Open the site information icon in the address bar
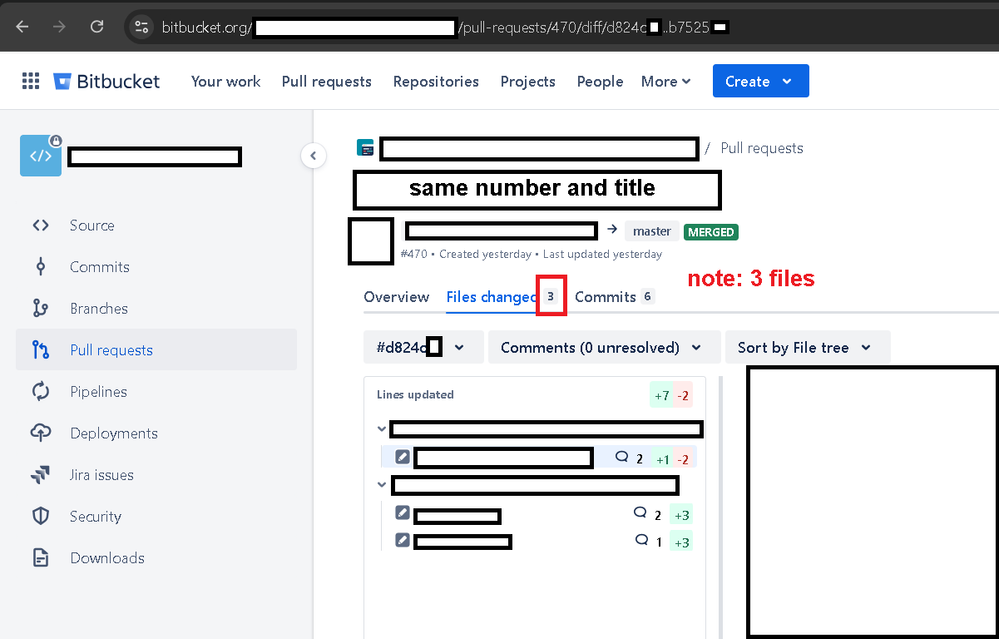Screen dimensions: 999x639 [x=141, y=27]
